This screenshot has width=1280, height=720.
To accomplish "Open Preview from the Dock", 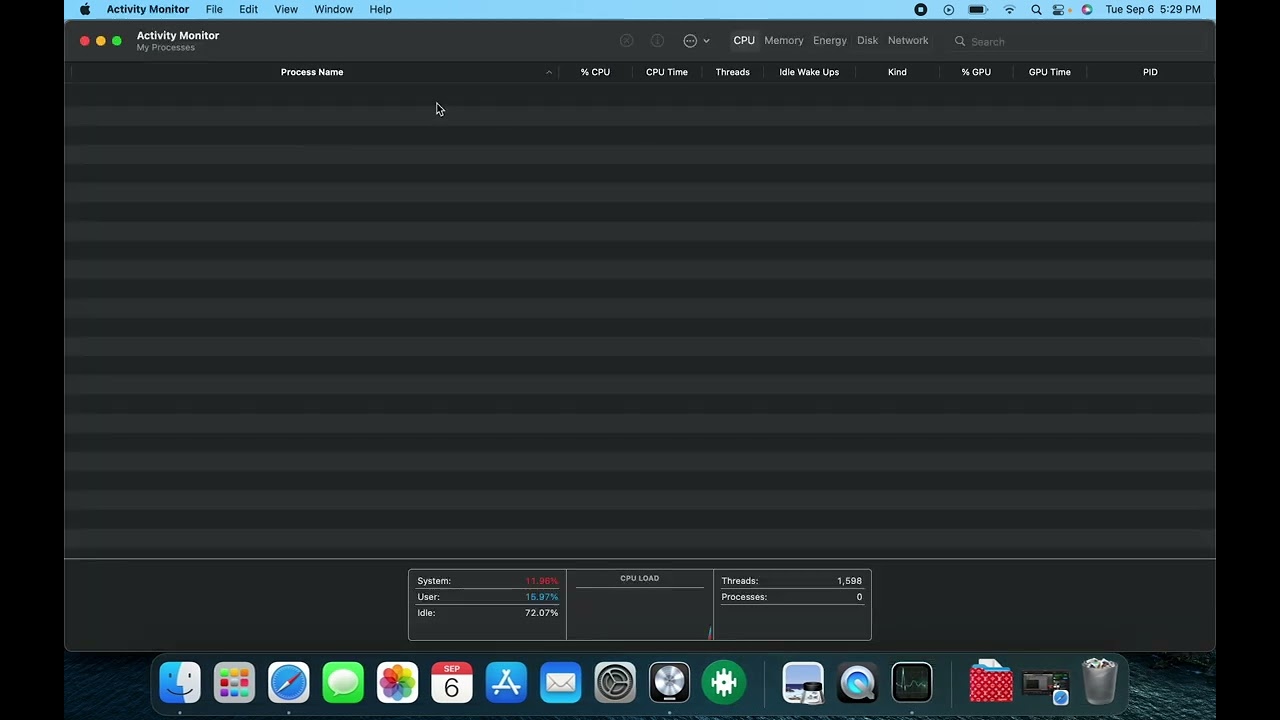I will (x=803, y=683).
